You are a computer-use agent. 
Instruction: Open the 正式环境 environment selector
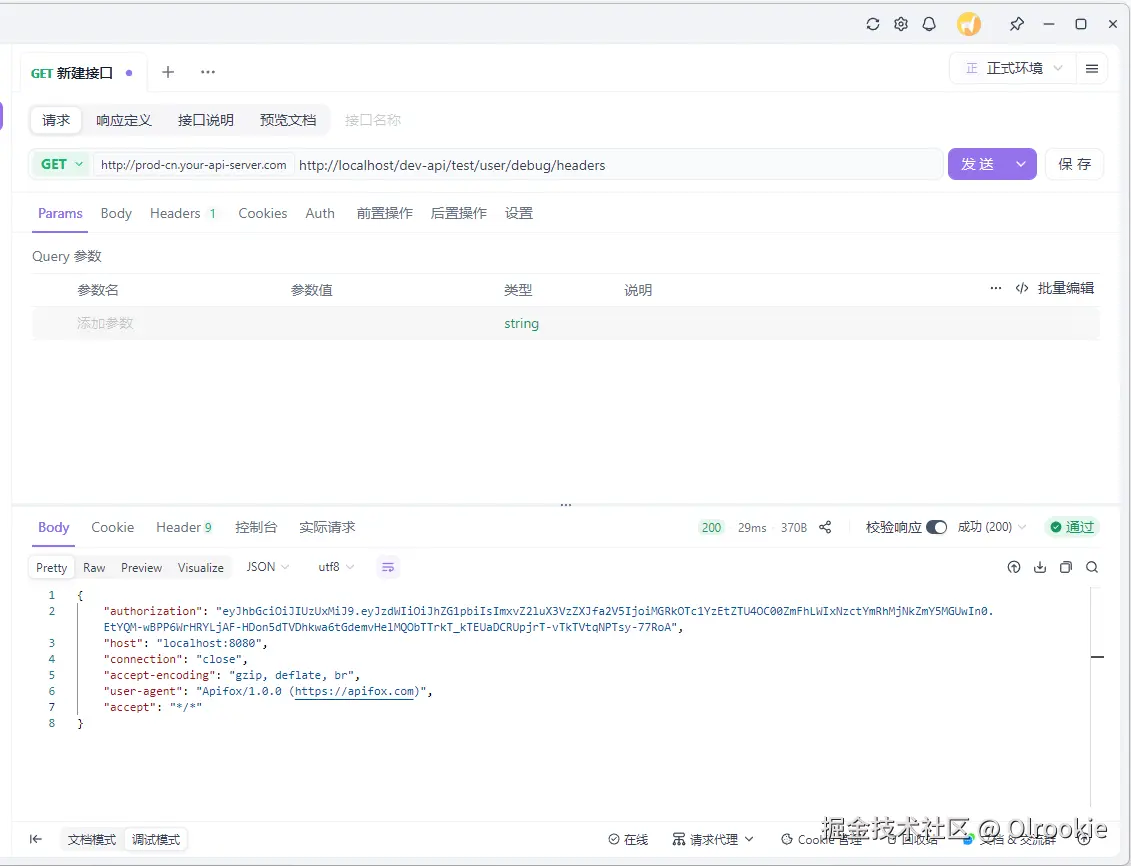pyautogui.click(x=1013, y=68)
